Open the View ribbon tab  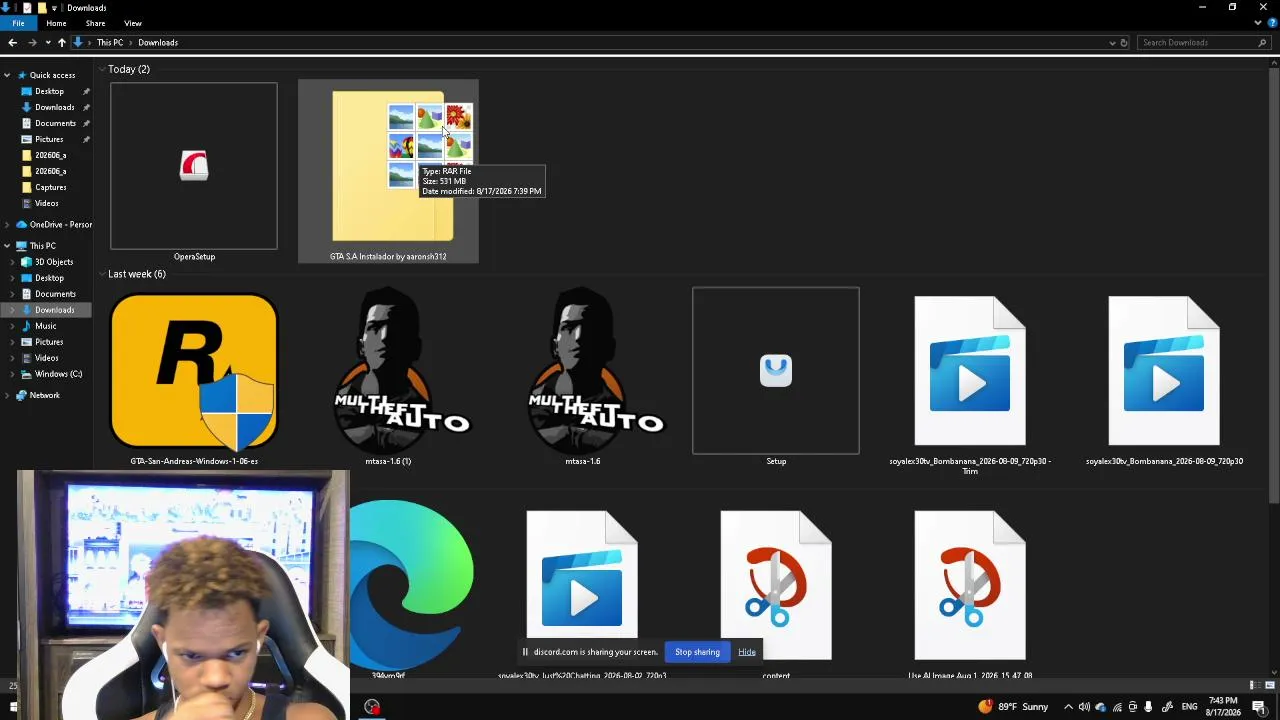tap(133, 23)
